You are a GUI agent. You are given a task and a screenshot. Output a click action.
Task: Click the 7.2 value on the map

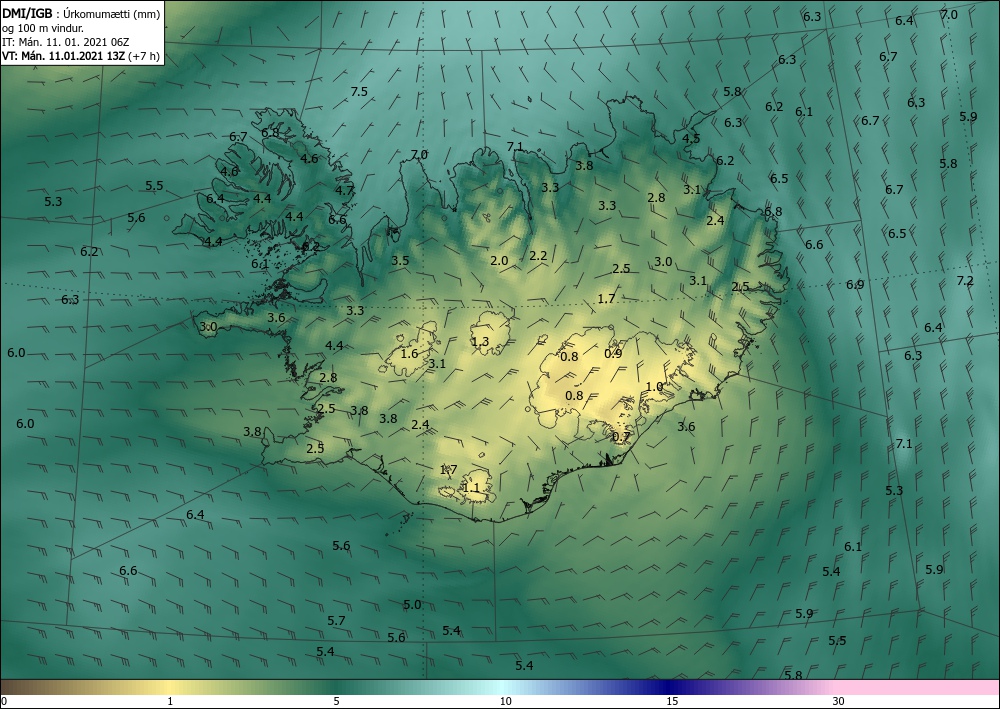[x=965, y=281]
